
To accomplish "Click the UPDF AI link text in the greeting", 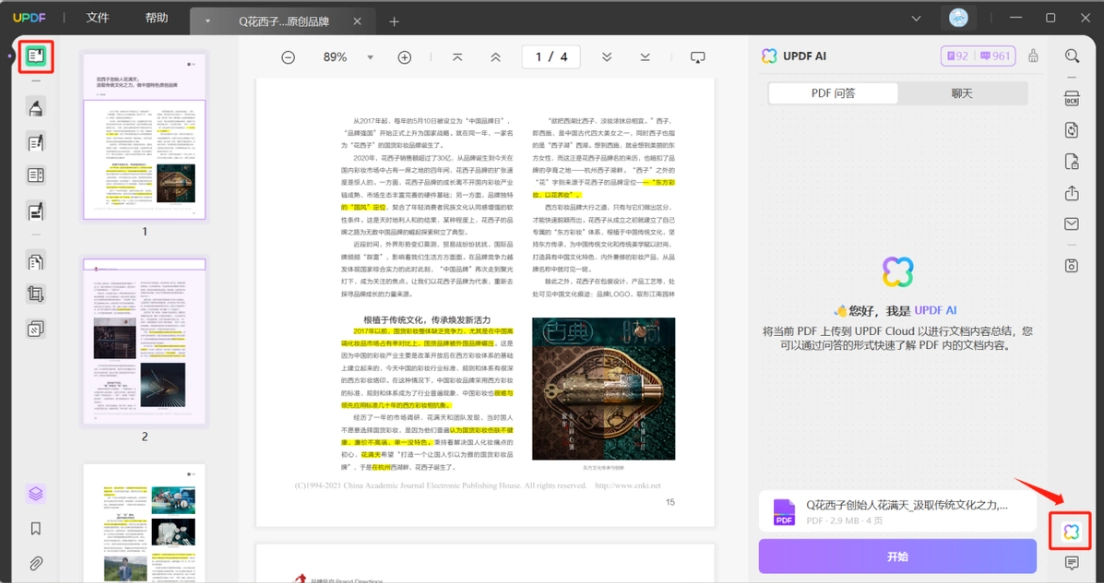I will 935,310.
